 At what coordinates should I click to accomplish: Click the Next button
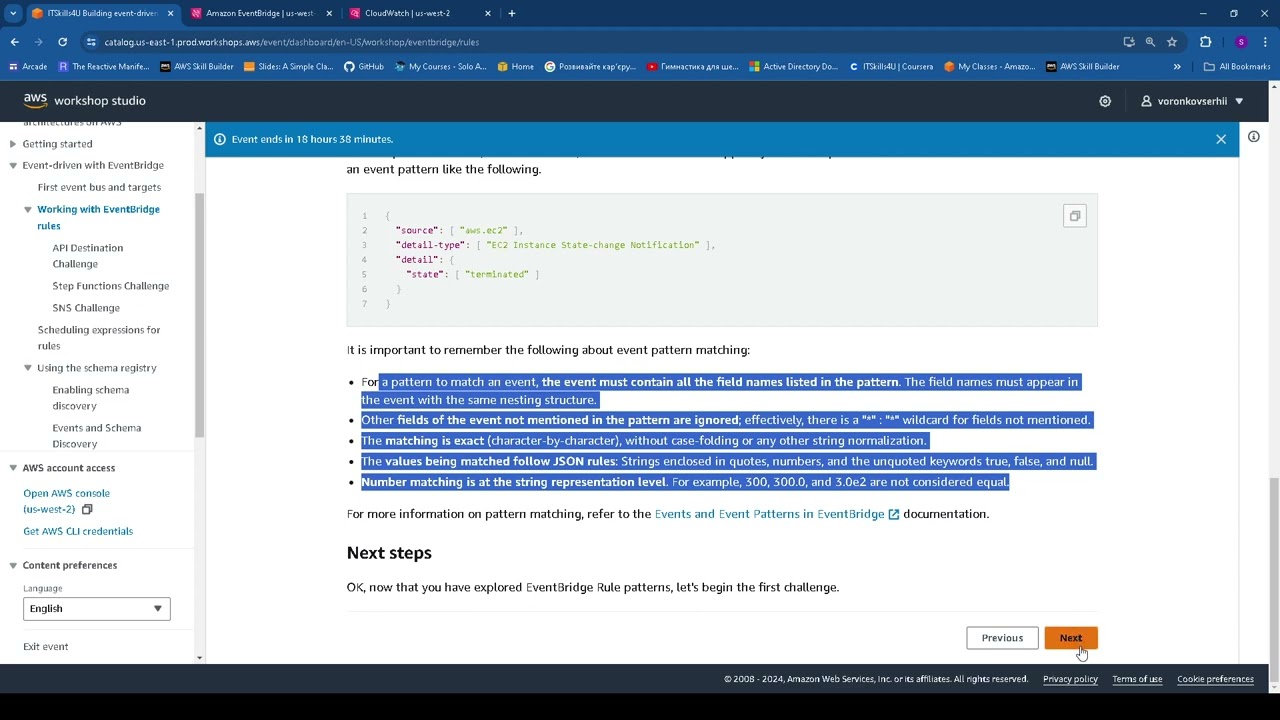tap(1071, 638)
